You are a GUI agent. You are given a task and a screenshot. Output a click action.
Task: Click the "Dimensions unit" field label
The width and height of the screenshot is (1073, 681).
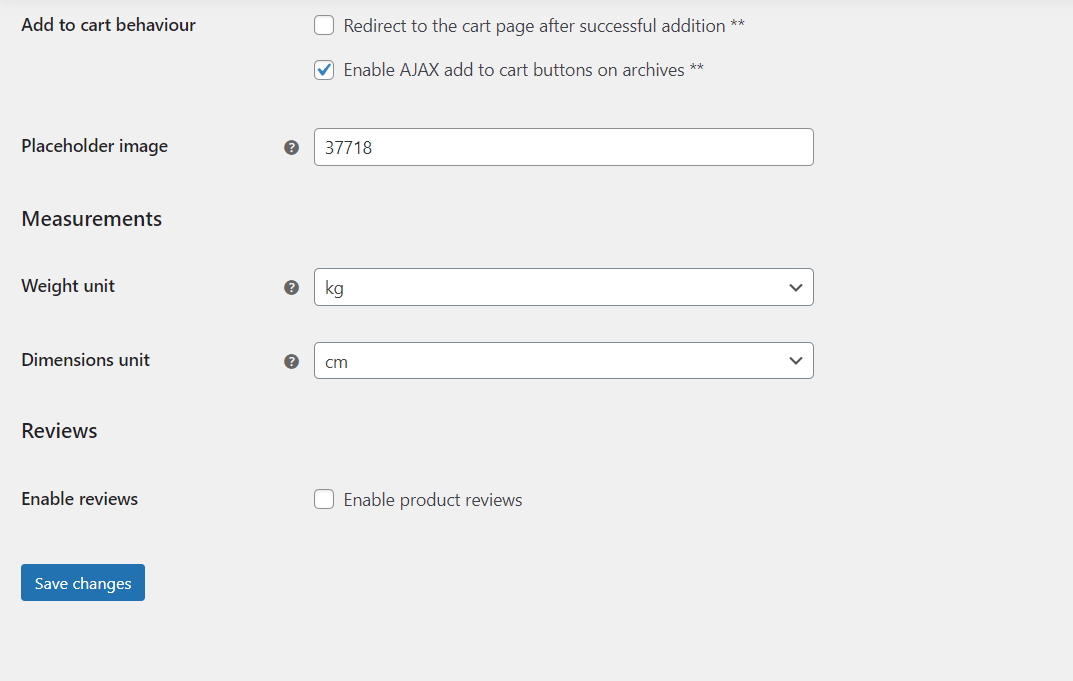tap(85, 360)
